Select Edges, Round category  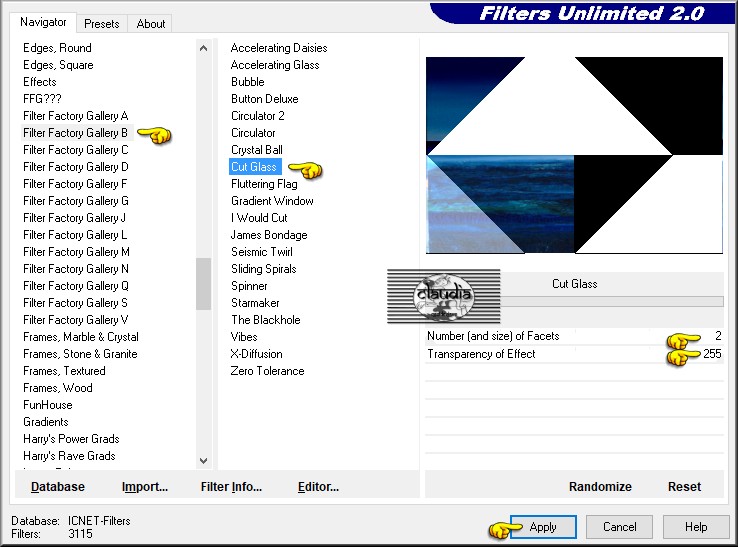click(x=57, y=48)
